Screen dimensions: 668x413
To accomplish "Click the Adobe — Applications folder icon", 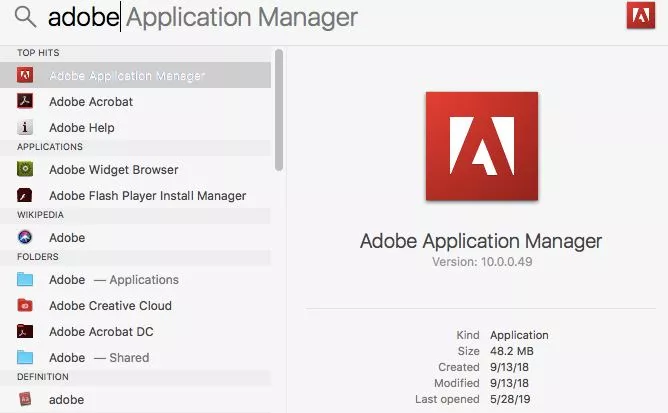I will click(25, 280).
